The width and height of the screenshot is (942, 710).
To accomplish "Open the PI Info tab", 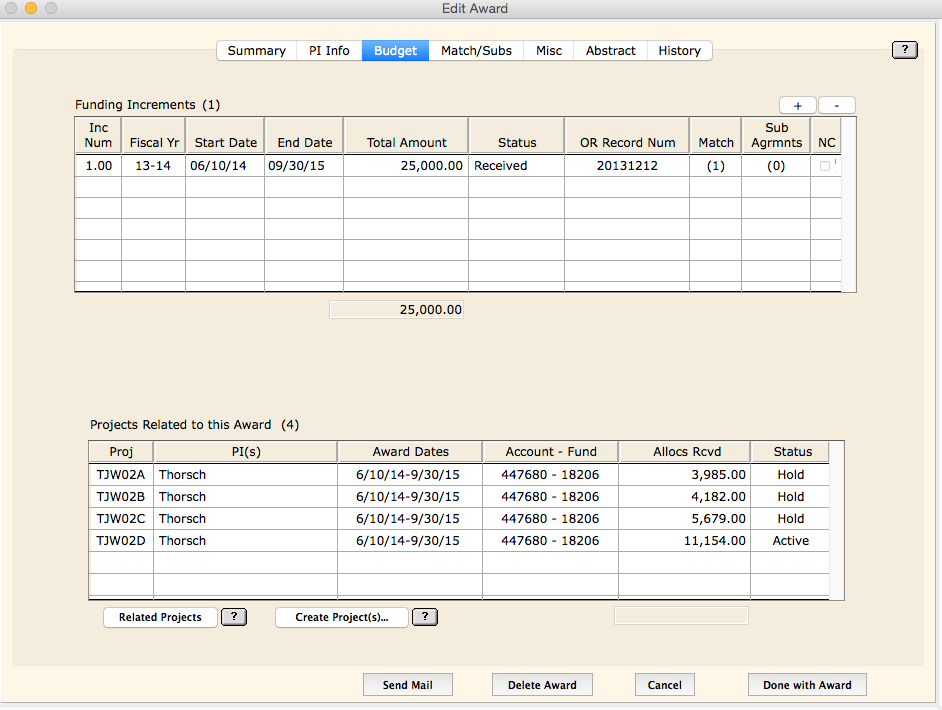I will click(x=329, y=51).
